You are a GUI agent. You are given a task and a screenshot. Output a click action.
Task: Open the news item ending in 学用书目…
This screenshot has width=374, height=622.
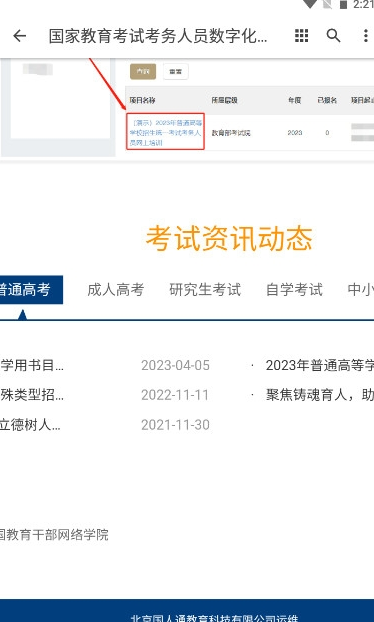32,365
